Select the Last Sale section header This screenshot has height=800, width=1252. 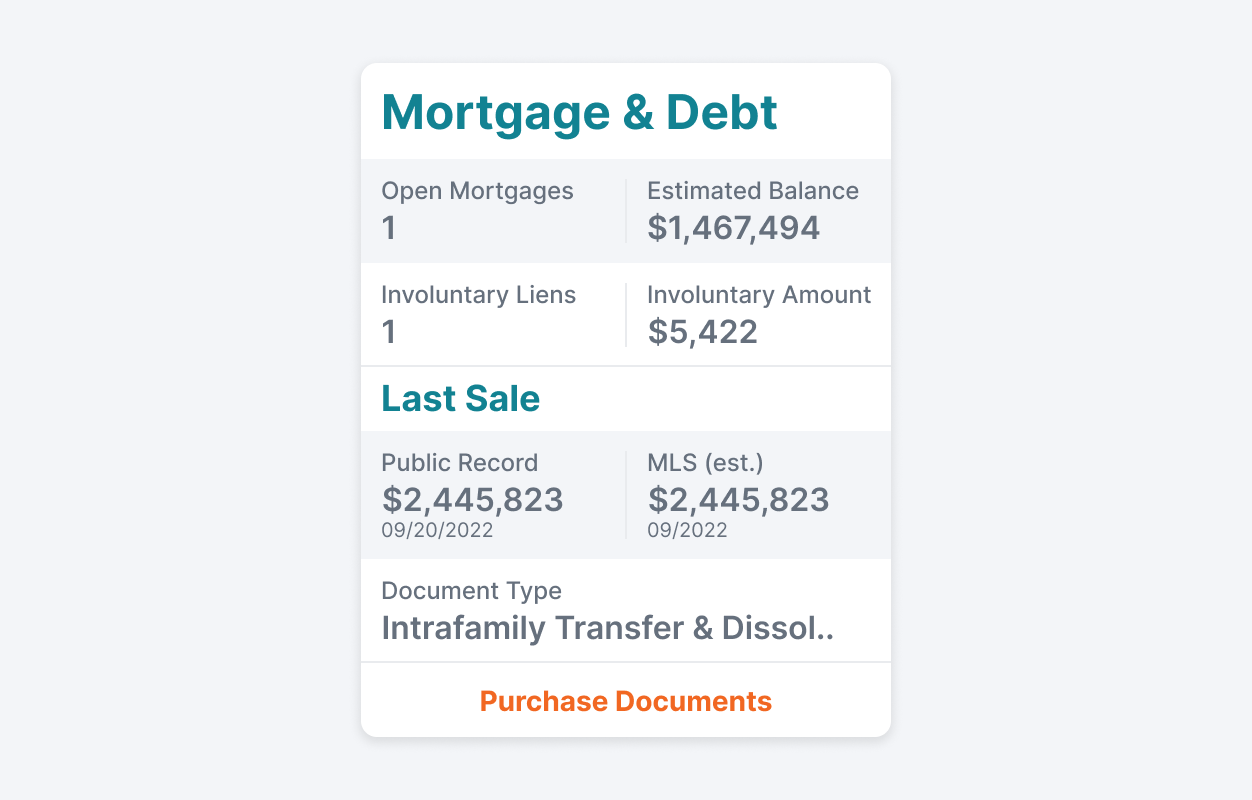(x=460, y=398)
